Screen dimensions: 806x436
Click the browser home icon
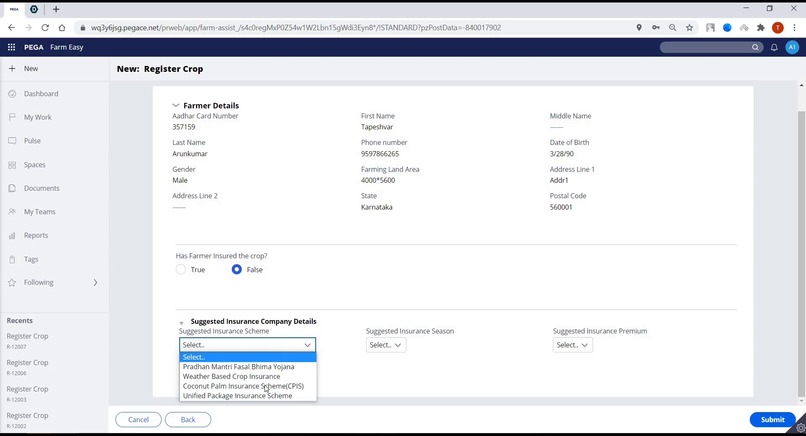click(x=62, y=28)
